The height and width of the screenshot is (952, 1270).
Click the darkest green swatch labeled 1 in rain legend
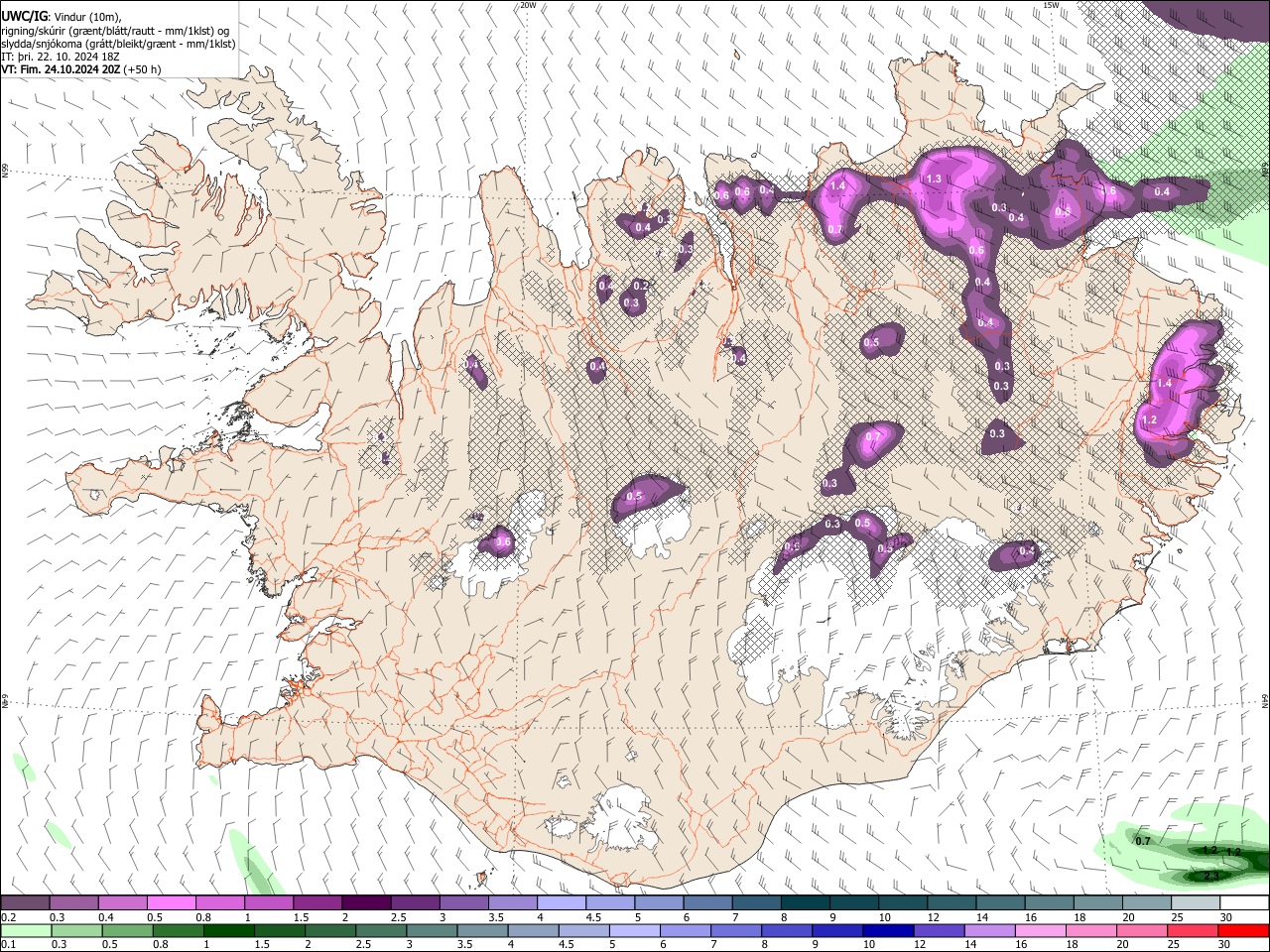coord(228,930)
